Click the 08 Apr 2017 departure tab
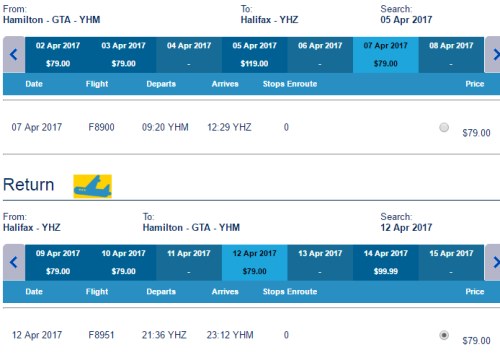 coord(451,55)
